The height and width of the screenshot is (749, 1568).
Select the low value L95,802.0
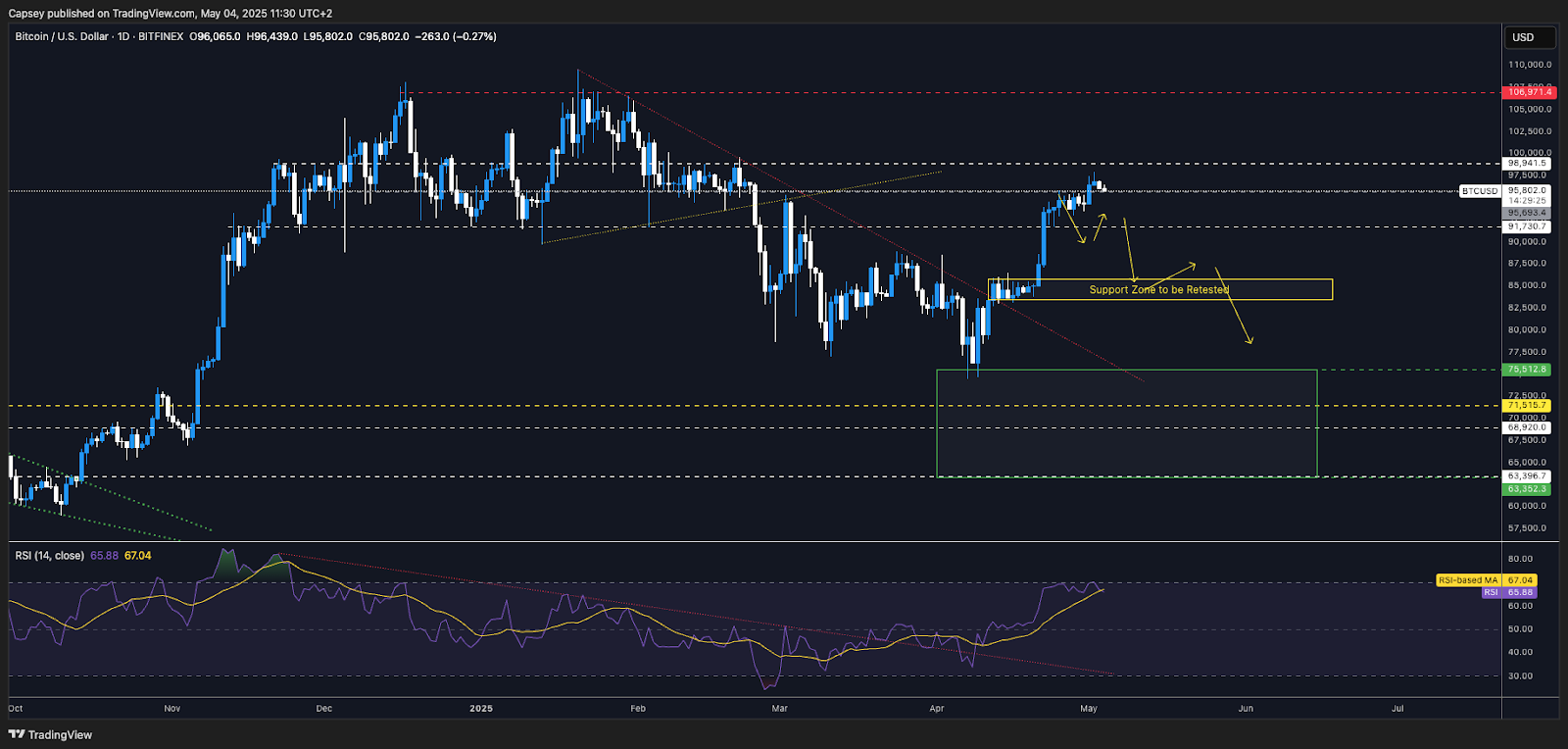[328, 36]
